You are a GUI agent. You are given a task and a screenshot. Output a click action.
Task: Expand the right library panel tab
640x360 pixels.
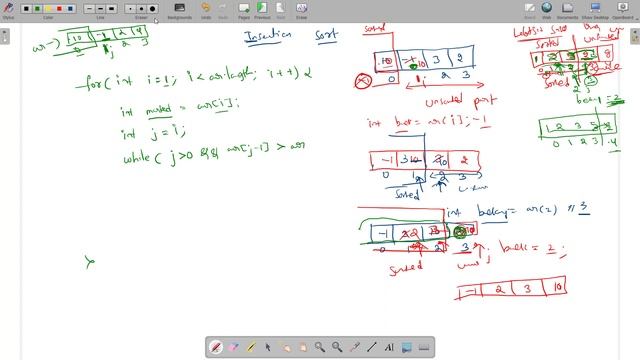click(x=635, y=37)
